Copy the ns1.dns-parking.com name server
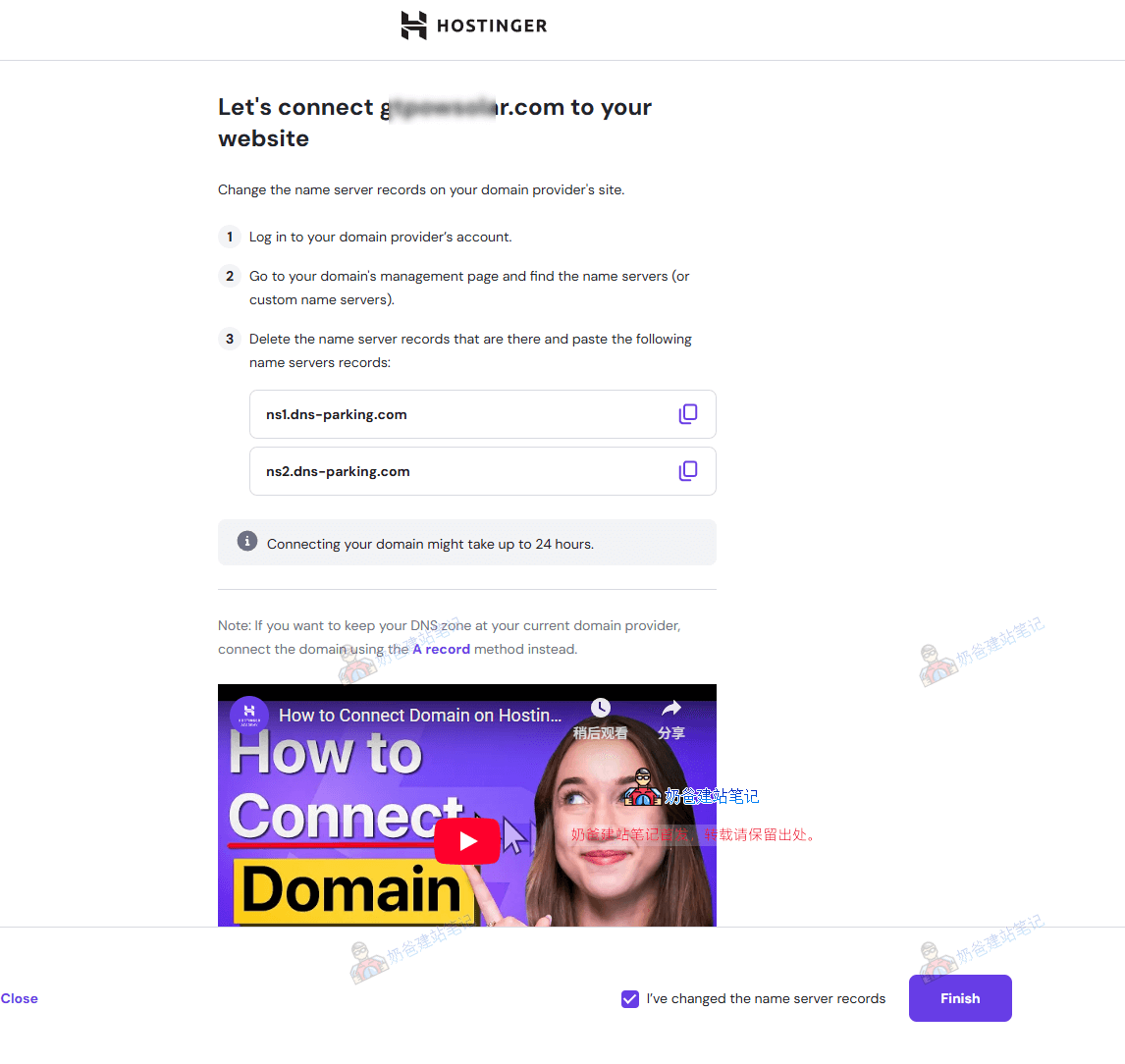 pos(687,414)
